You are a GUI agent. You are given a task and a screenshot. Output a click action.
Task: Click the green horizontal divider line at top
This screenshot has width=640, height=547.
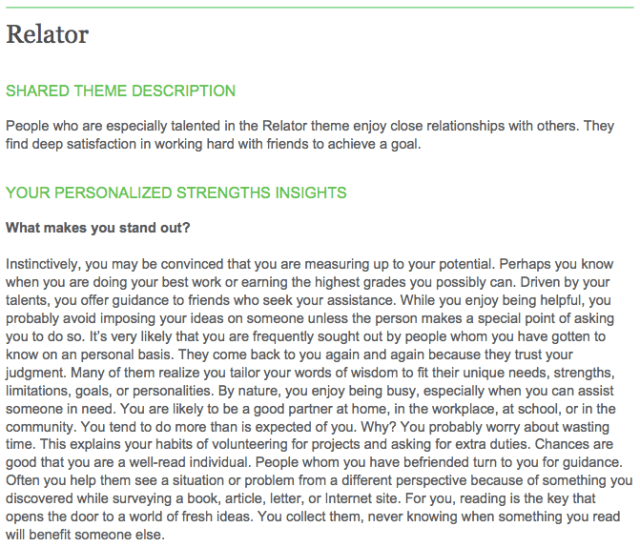click(320, 6)
